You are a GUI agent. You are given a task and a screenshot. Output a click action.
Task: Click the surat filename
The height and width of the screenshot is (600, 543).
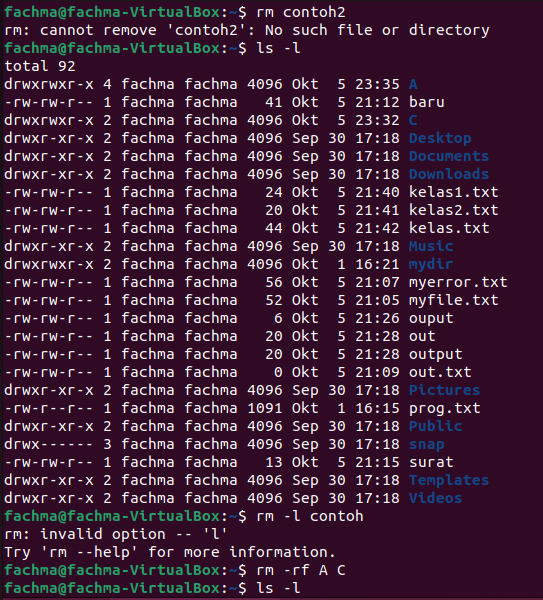point(431,462)
